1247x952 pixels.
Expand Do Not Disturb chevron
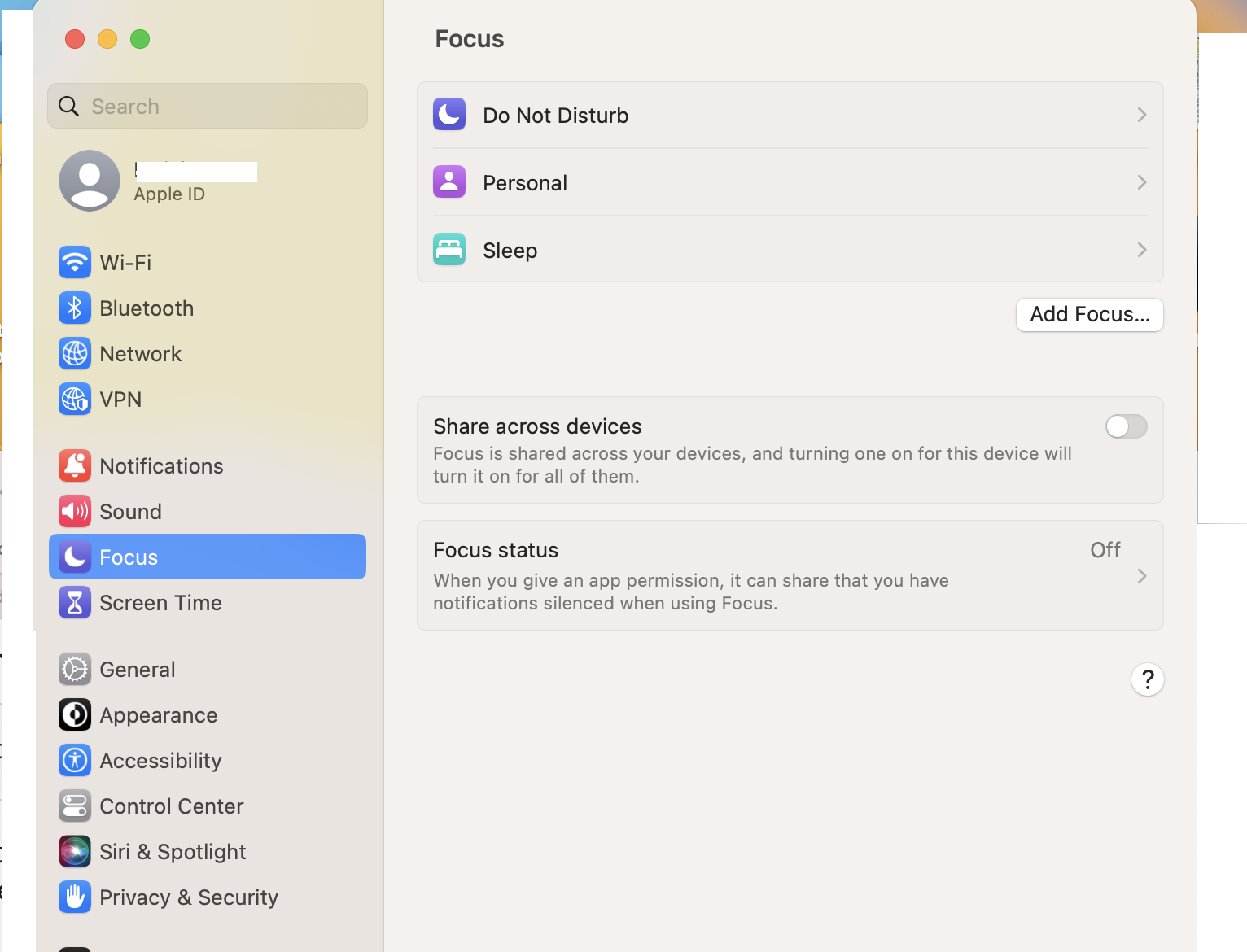tap(1142, 115)
